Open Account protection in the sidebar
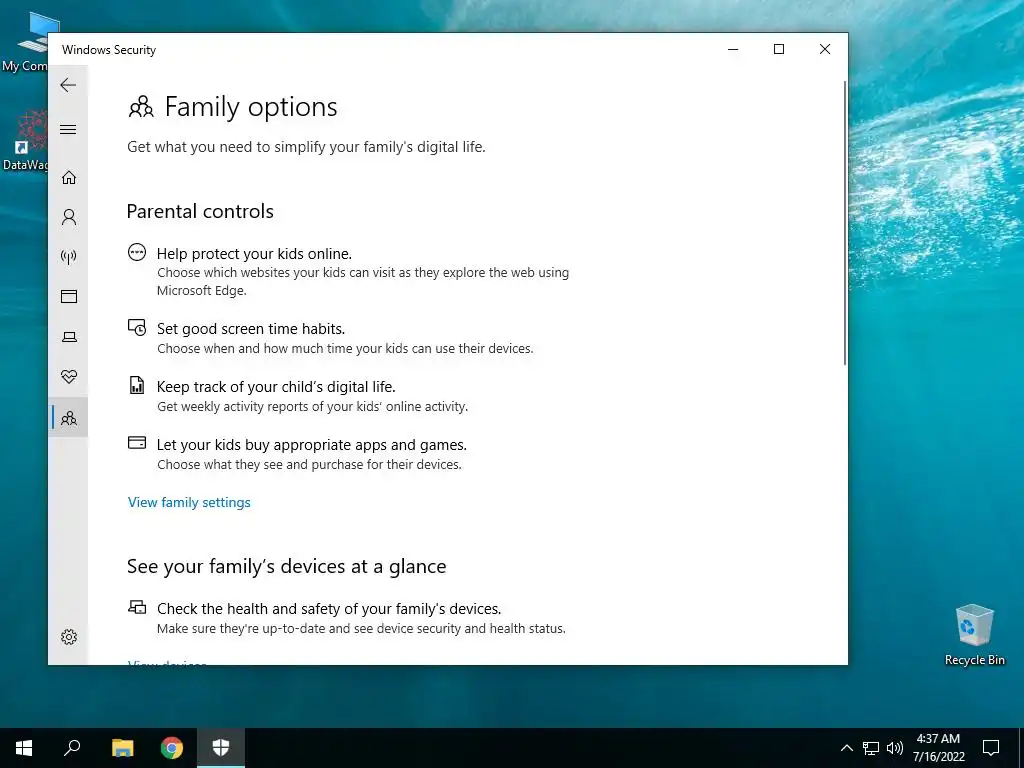The image size is (1024, 768). coord(69,217)
